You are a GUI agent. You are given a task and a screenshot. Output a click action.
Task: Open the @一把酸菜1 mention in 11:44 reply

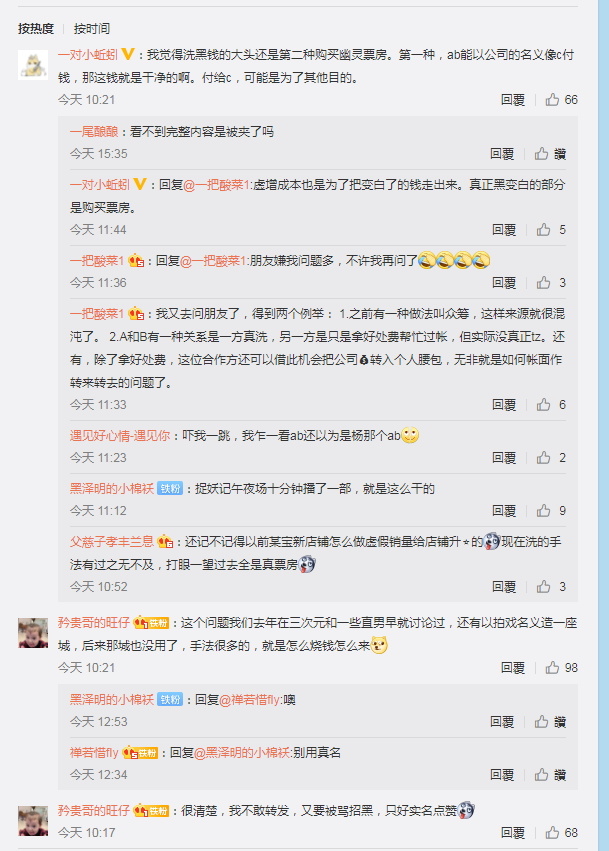[216, 185]
